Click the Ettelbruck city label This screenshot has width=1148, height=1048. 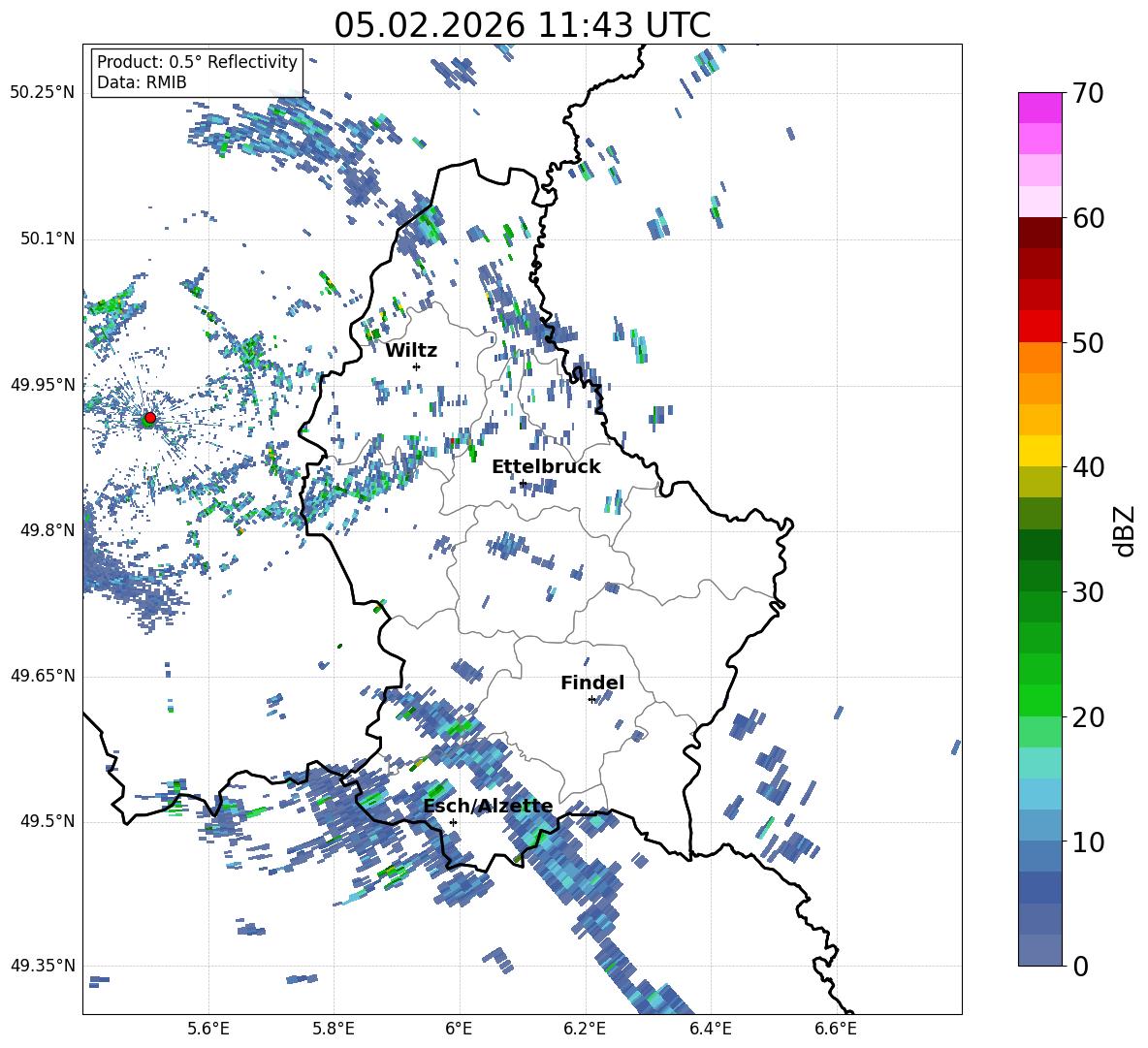[x=546, y=467]
